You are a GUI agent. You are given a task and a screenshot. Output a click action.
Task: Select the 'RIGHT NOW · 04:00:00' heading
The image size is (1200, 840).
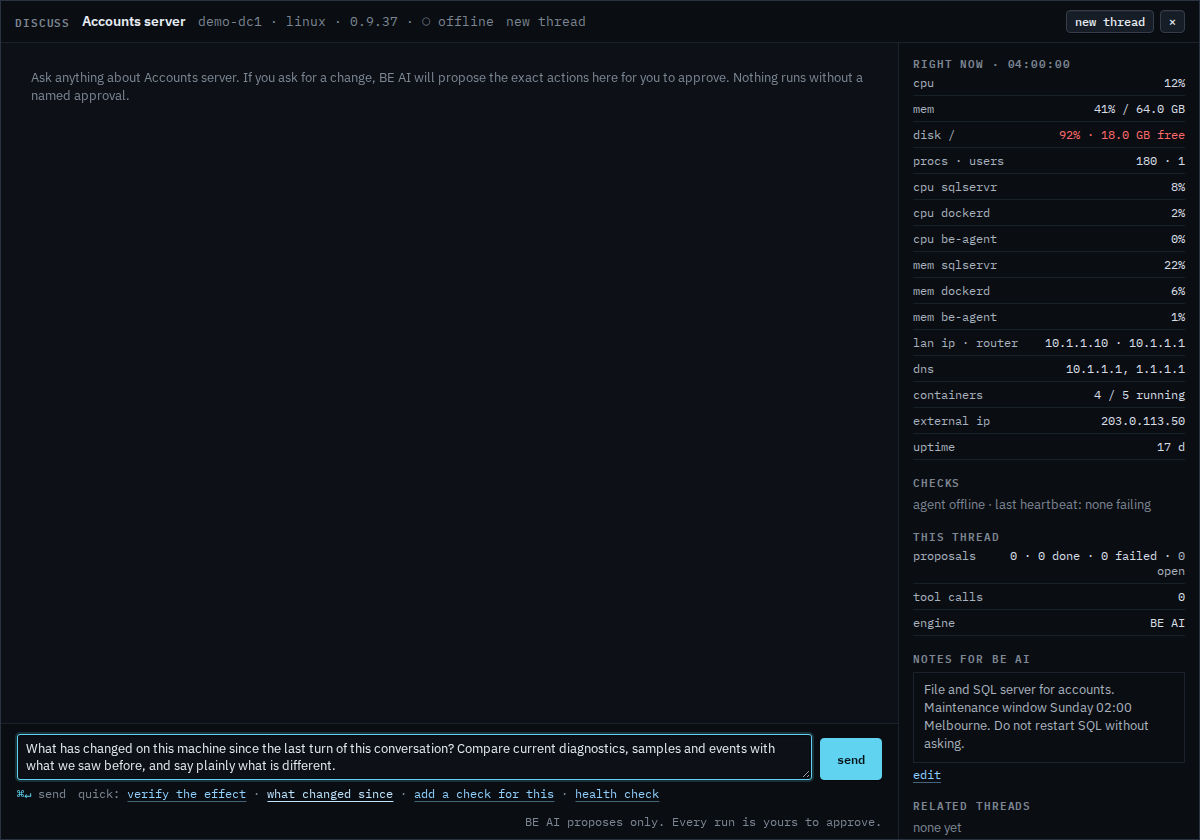(x=991, y=64)
